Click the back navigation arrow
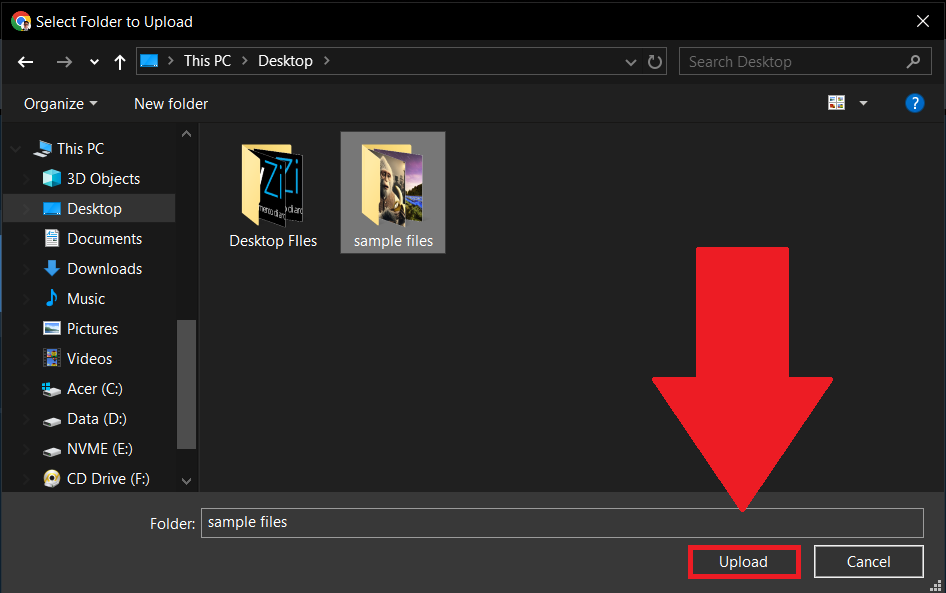 25,61
